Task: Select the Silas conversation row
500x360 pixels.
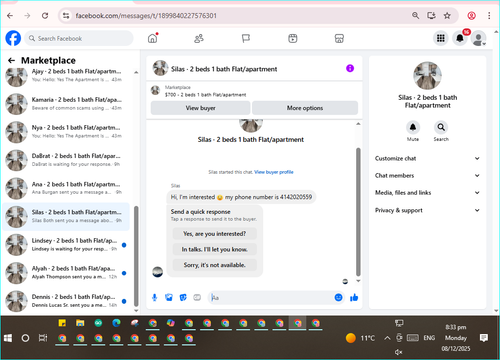Action: [66, 216]
